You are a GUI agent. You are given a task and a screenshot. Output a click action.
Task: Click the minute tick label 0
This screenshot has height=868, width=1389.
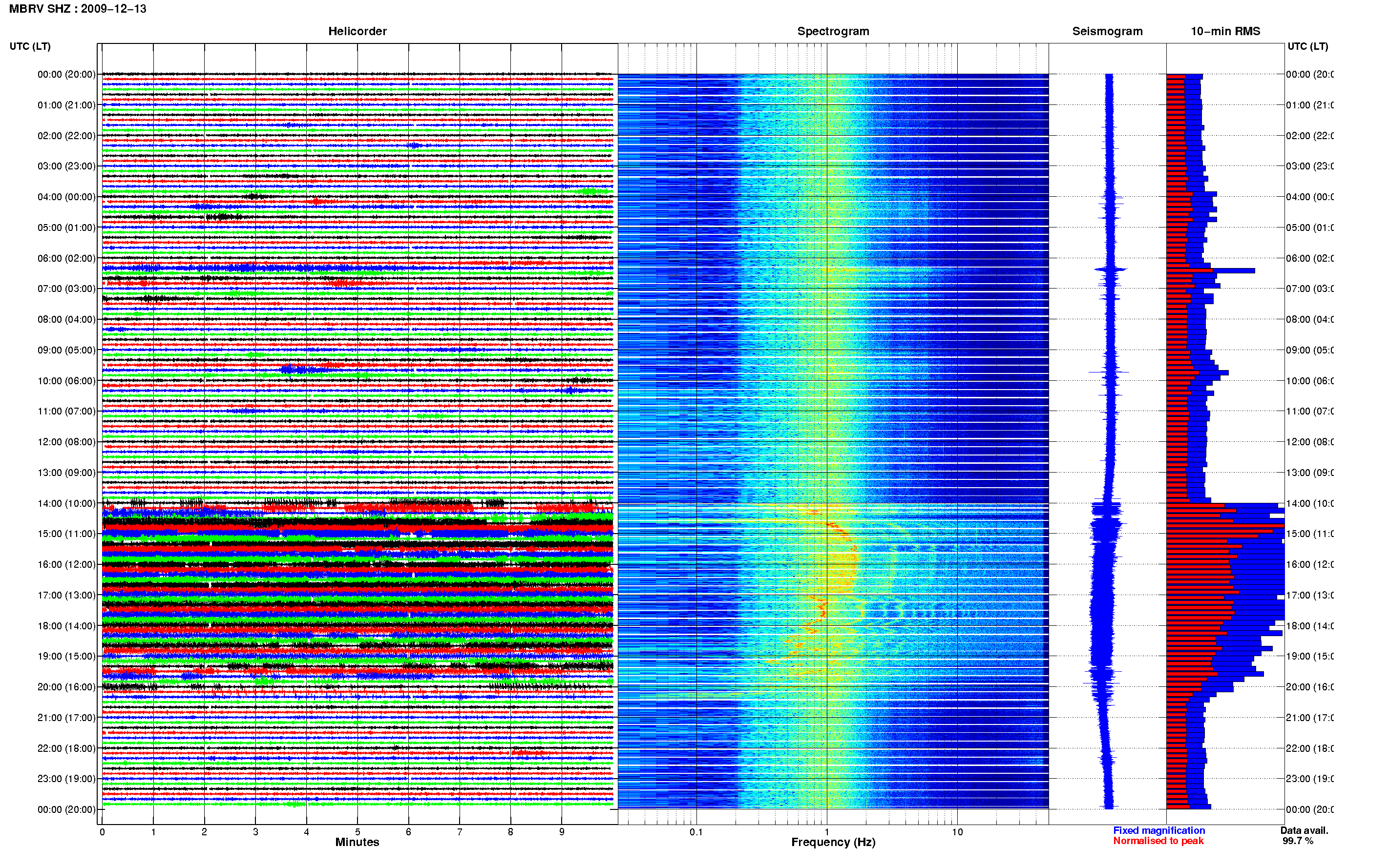coord(102,832)
